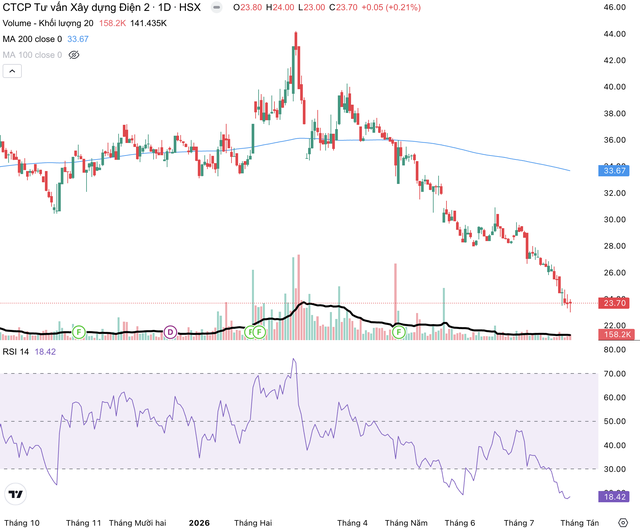Open the purple dividend D marker
The image size is (640, 529).
[x=170, y=332]
